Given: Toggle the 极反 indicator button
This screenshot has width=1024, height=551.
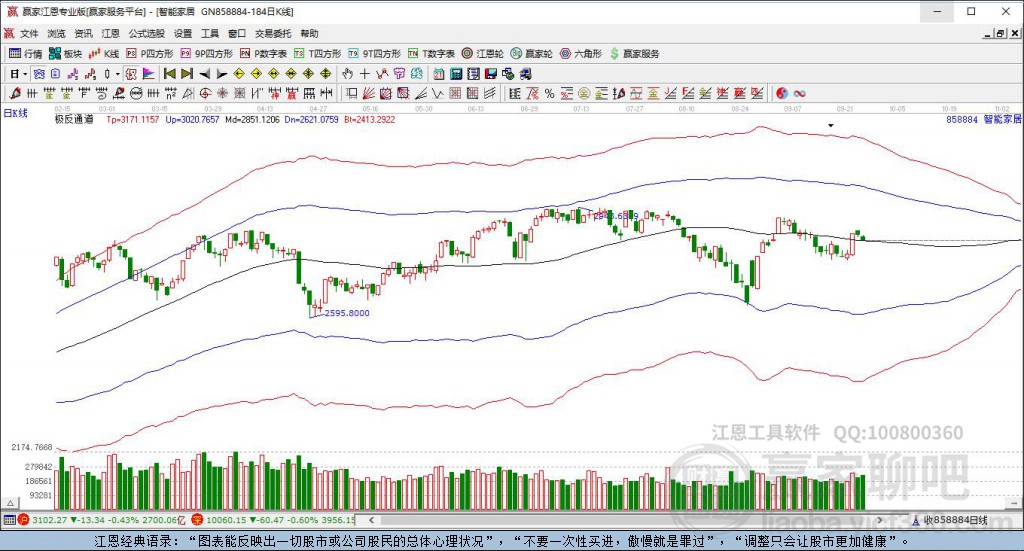Looking at the screenshot, I should coord(131,74).
